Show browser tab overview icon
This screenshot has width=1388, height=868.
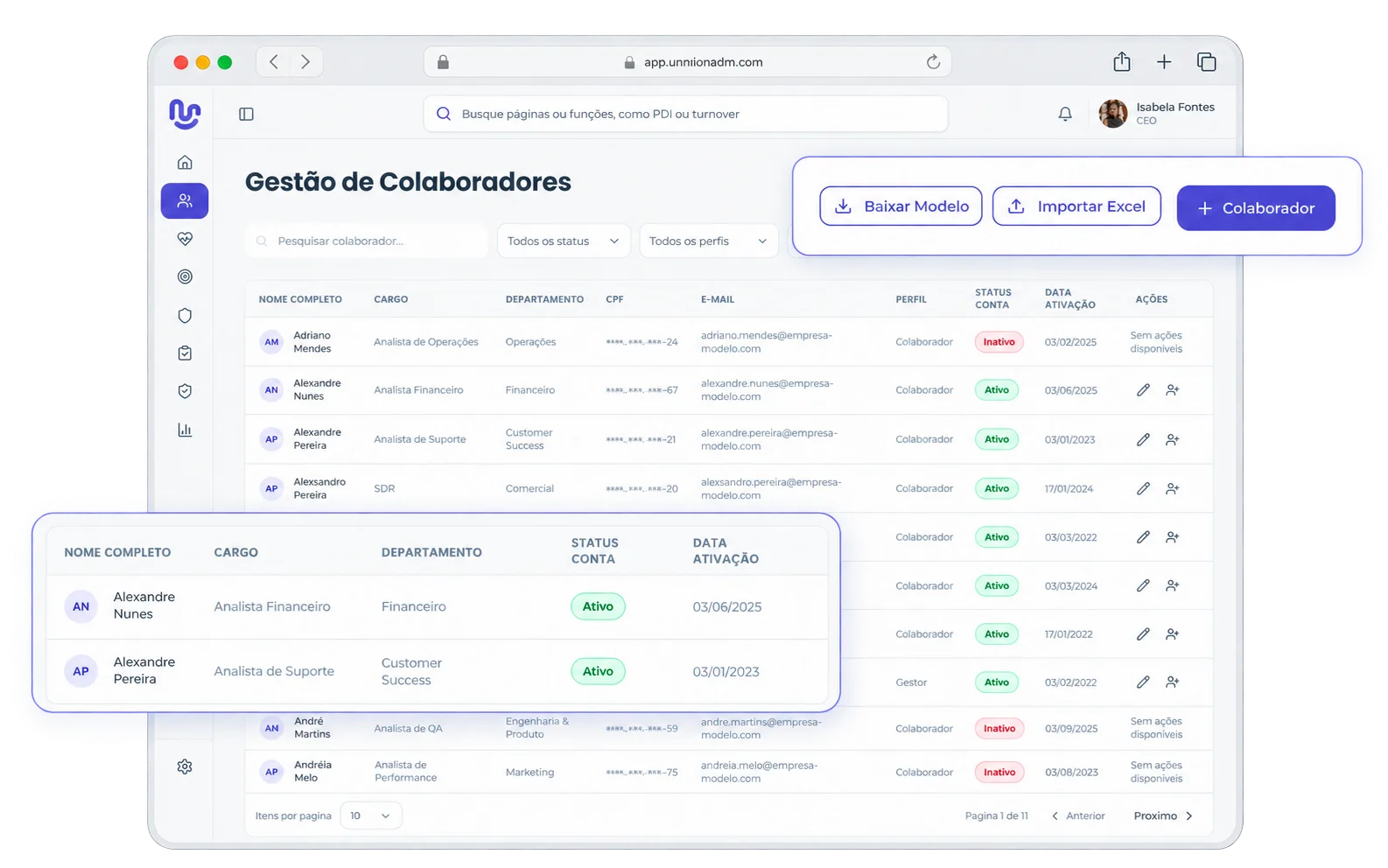1207,61
